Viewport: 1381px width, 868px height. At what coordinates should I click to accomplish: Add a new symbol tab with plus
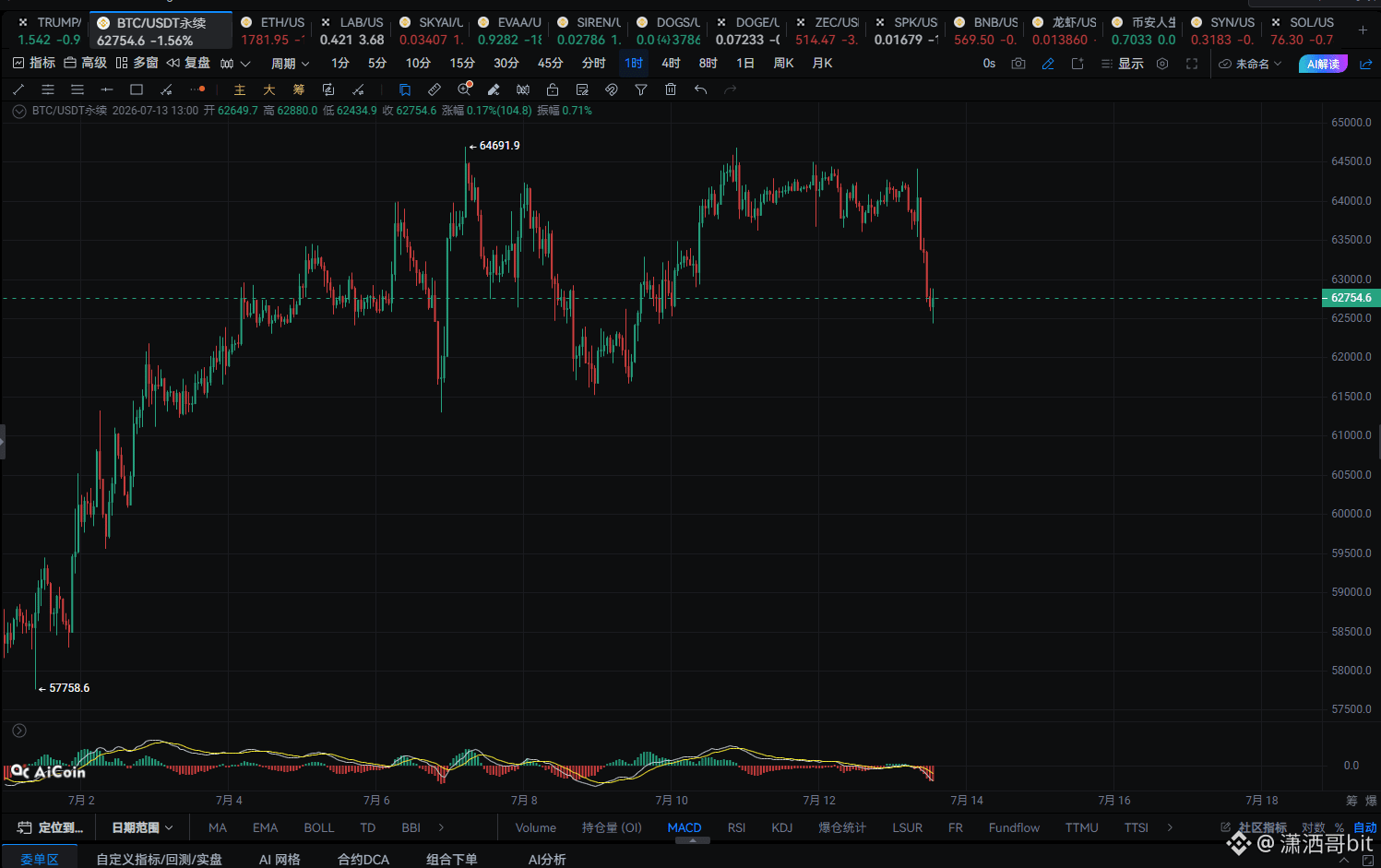click(x=1363, y=30)
